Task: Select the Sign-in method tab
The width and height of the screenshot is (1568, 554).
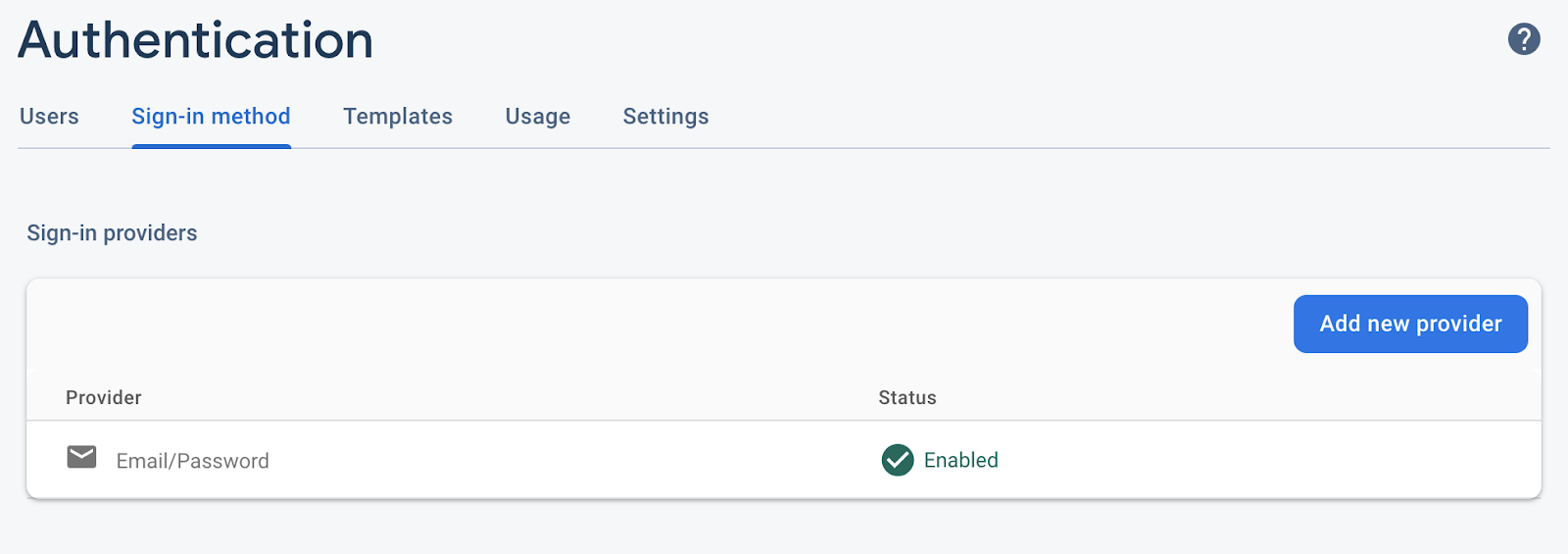Action: coord(211,117)
